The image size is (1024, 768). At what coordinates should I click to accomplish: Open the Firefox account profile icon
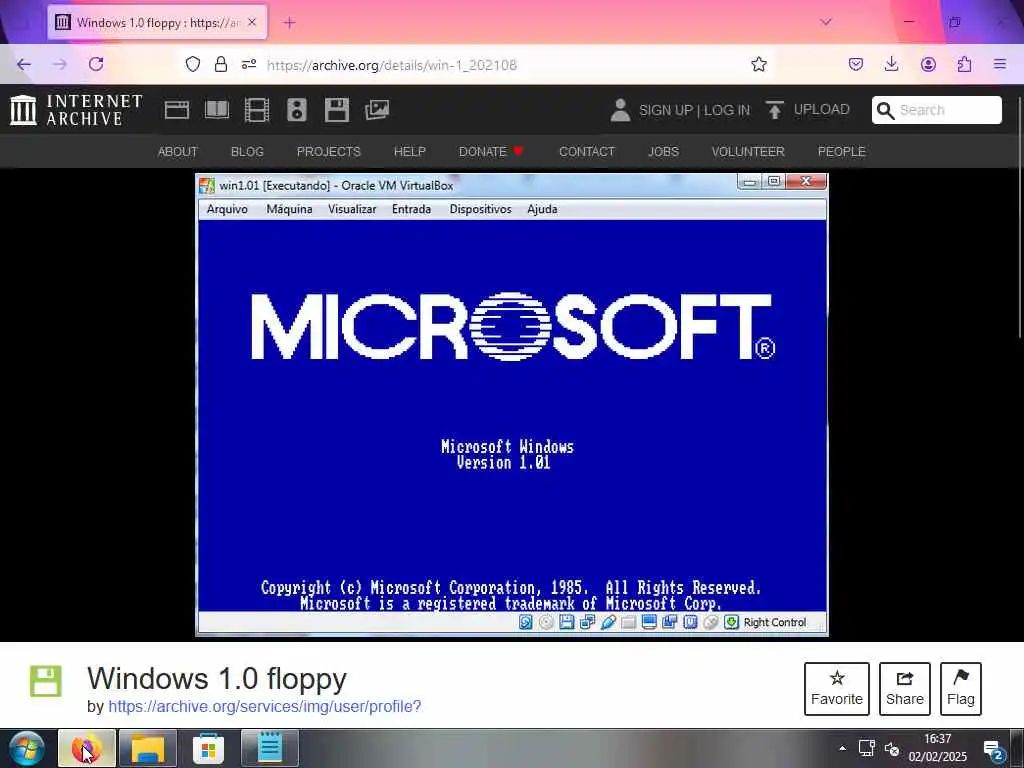928,64
